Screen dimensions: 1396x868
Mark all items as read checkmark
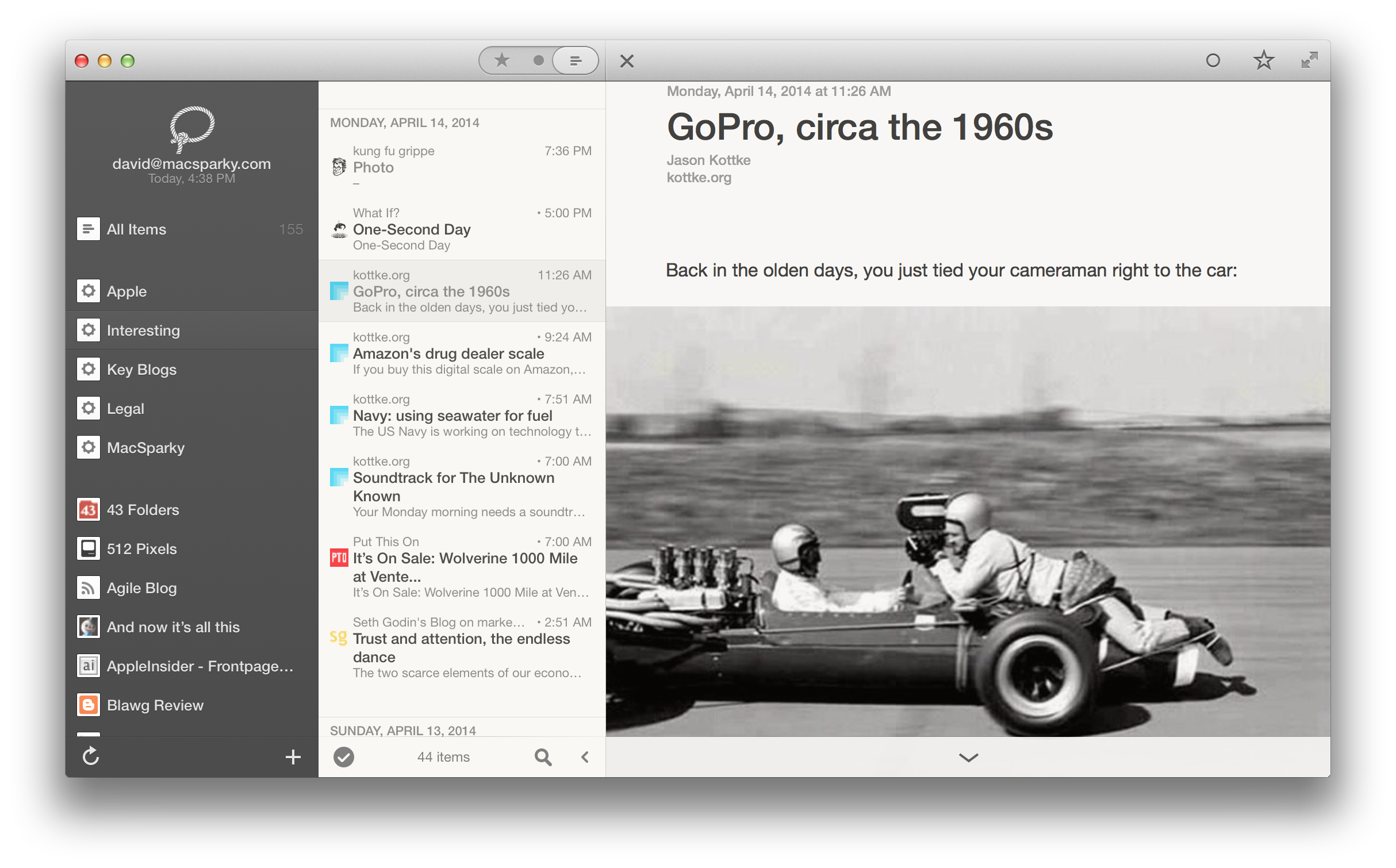(x=344, y=757)
